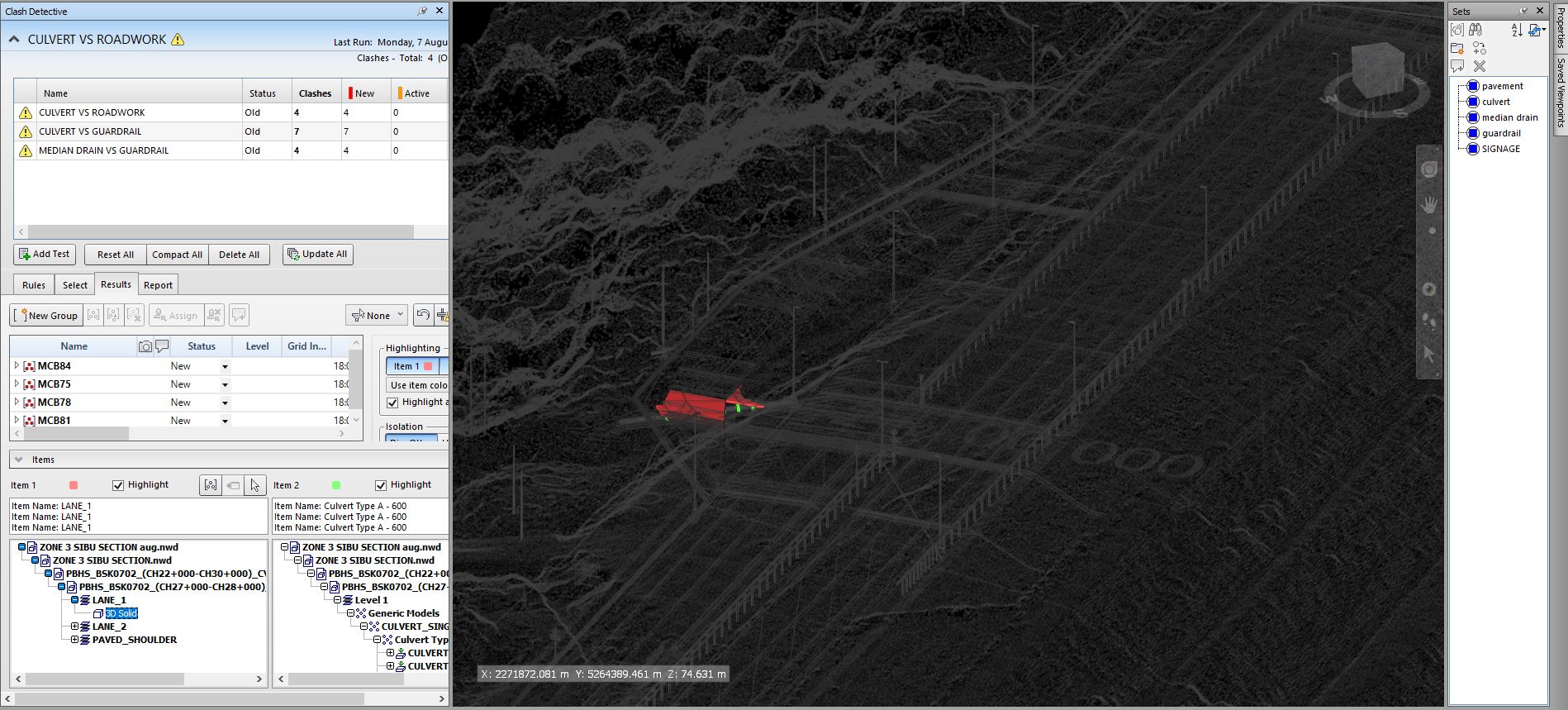Click the Select arrow icon beside Item 1

click(x=255, y=485)
